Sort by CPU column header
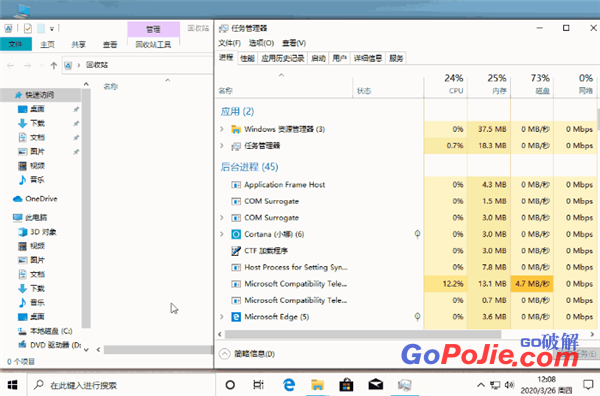The image size is (600, 396). 446,84
